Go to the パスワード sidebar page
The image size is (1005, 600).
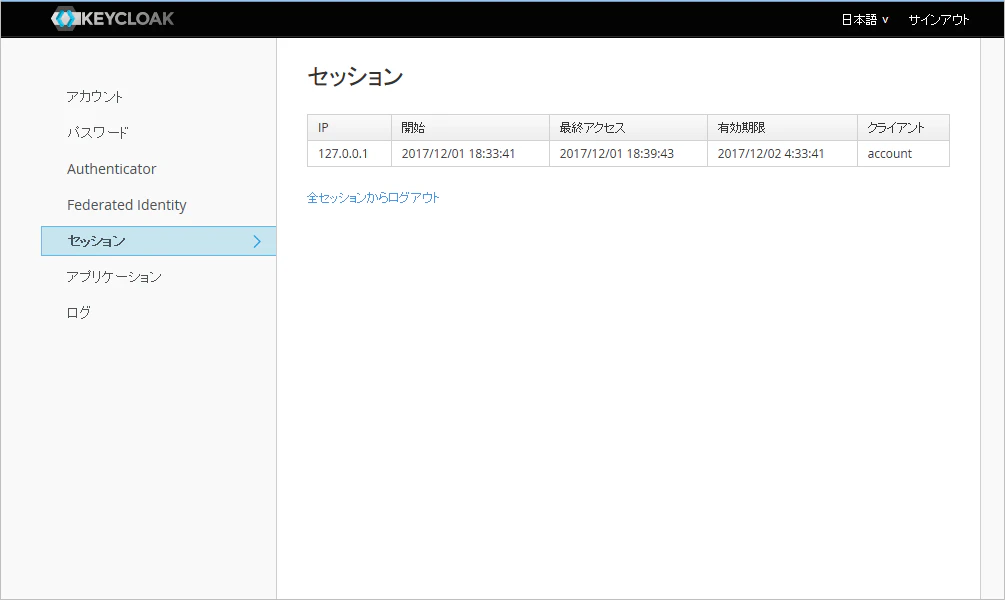97,133
